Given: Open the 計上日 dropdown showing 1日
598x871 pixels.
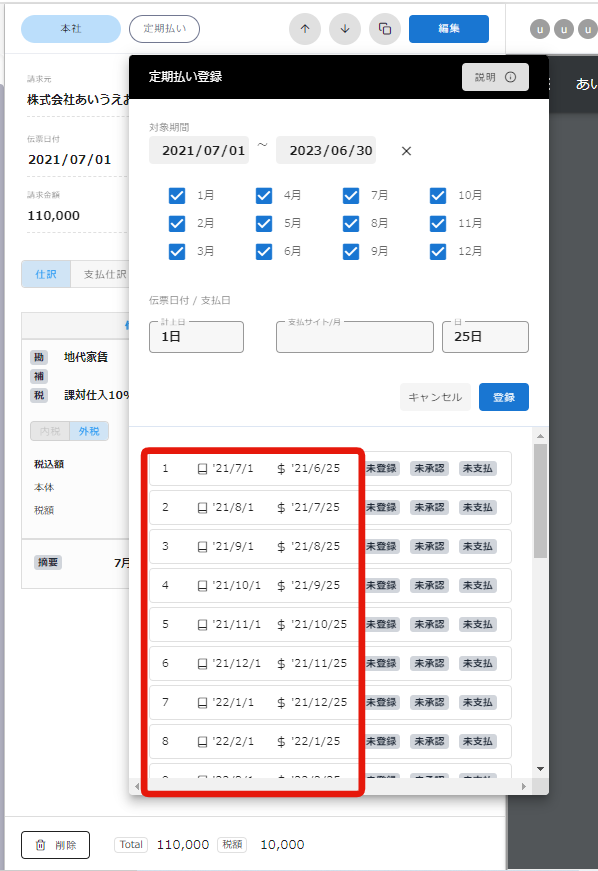Looking at the screenshot, I should [x=197, y=337].
